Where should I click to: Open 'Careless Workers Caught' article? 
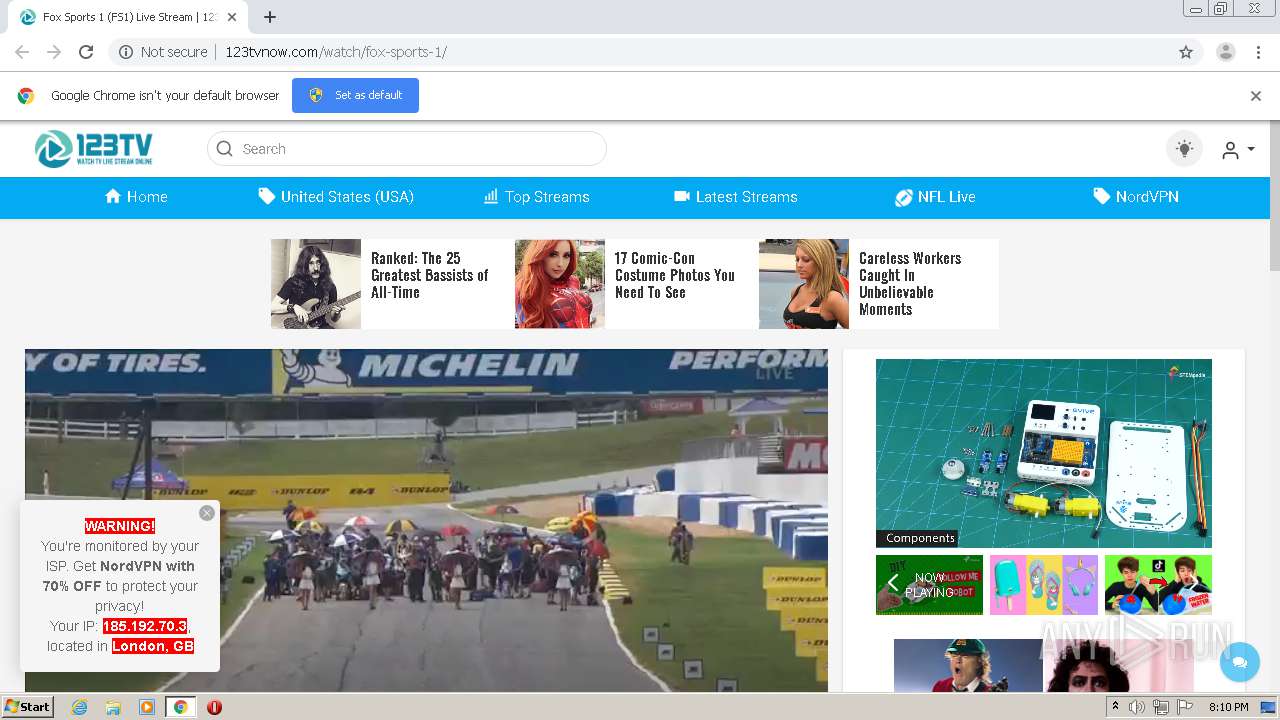click(910, 283)
